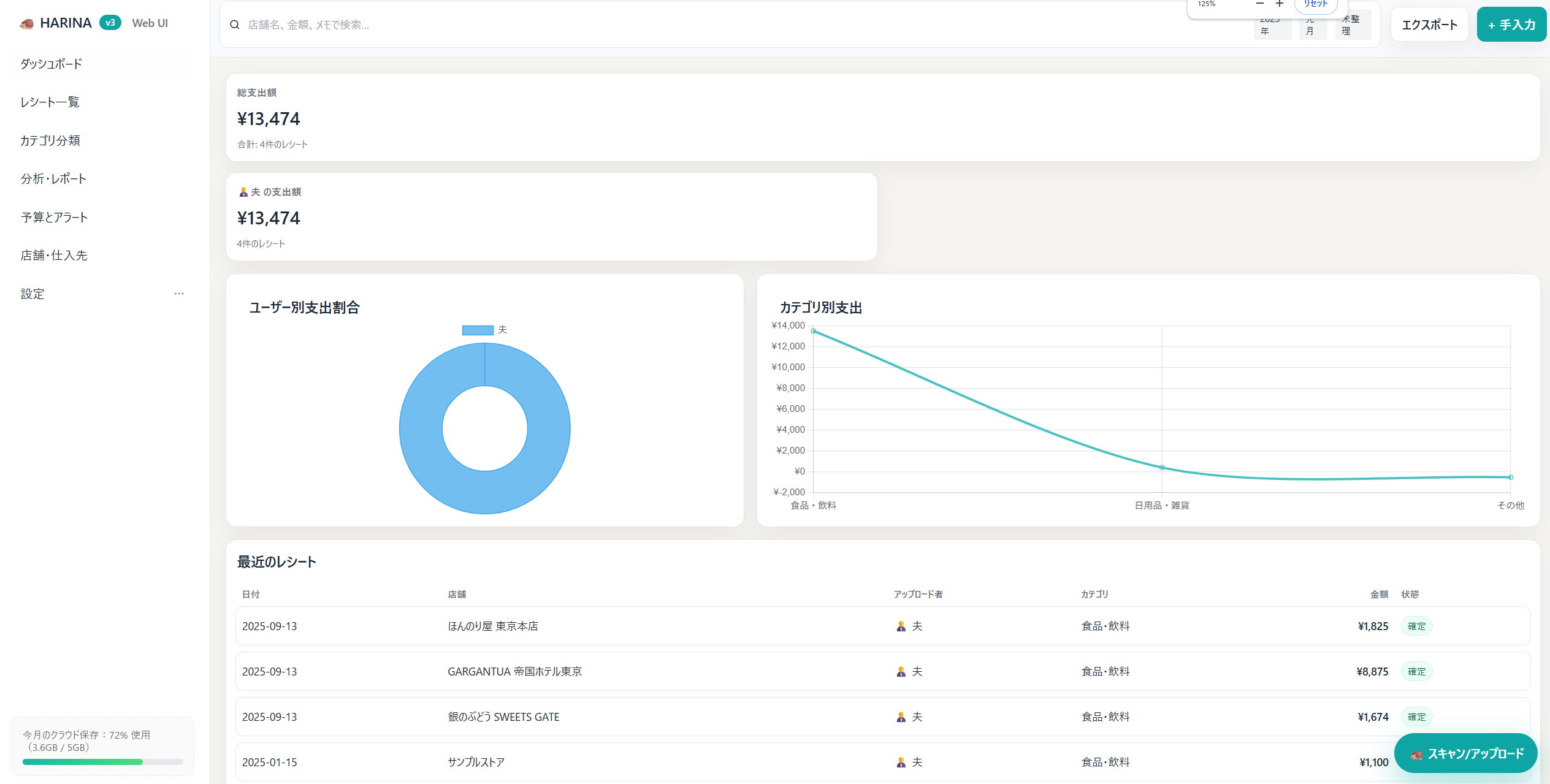Click the エクスポート button
This screenshot has width=1550, height=784.
(x=1429, y=25)
